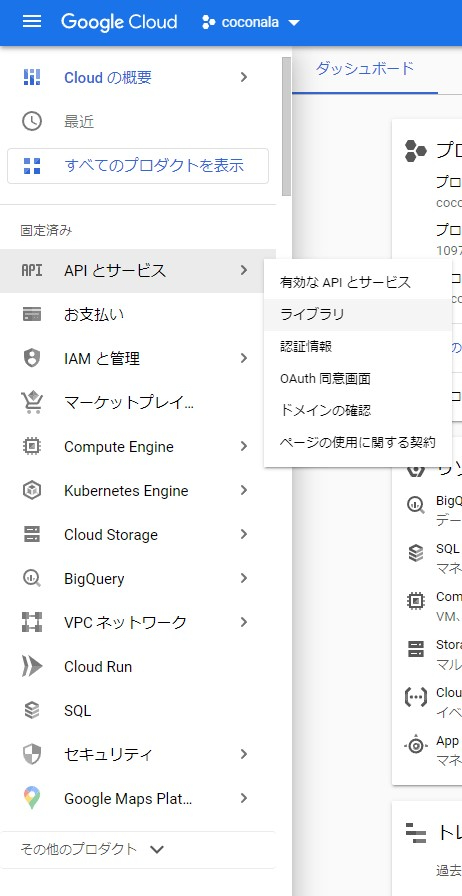Click the Cloud Storage icon in sidebar
The height and width of the screenshot is (896, 462).
point(32,534)
